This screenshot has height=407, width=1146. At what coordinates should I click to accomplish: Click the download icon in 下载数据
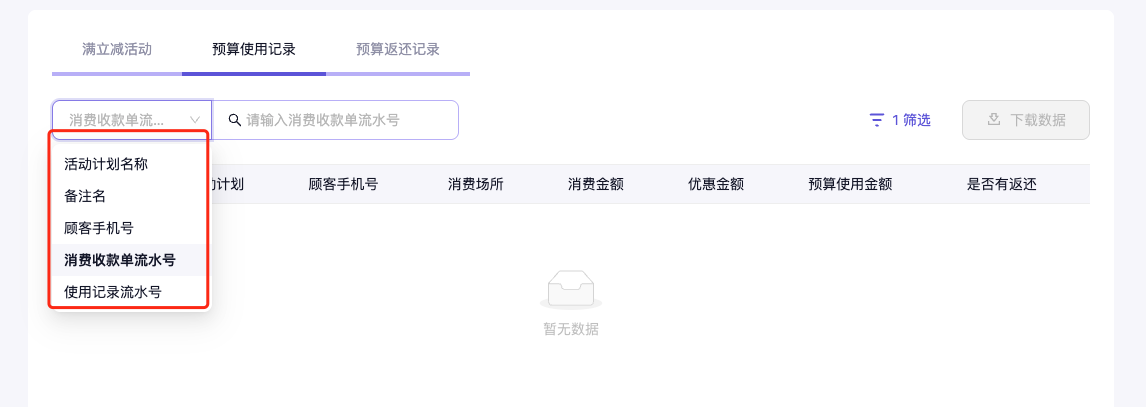(x=994, y=120)
